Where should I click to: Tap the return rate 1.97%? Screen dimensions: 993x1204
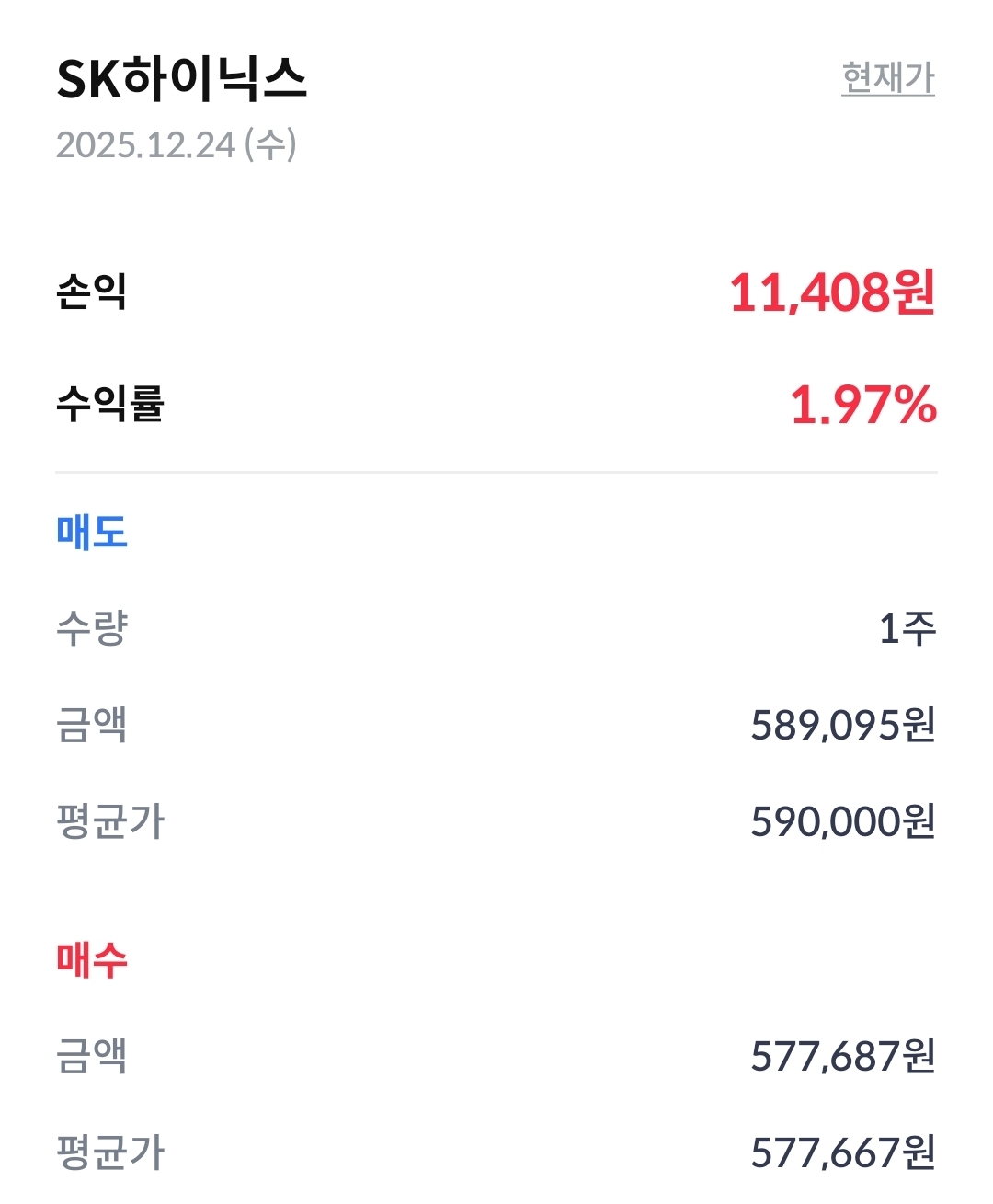click(862, 405)
